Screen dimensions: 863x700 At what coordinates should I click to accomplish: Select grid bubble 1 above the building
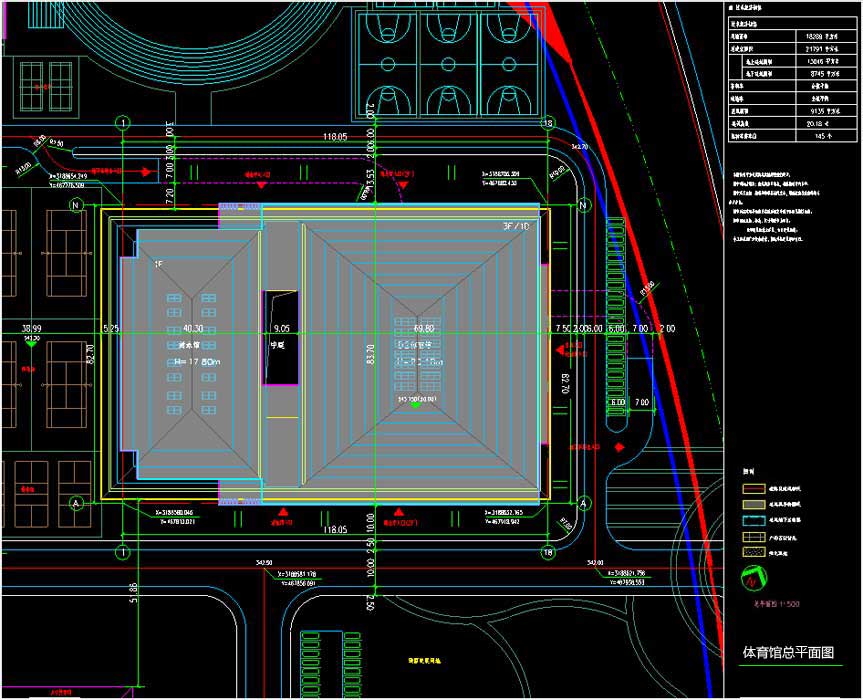click(123, 123)
